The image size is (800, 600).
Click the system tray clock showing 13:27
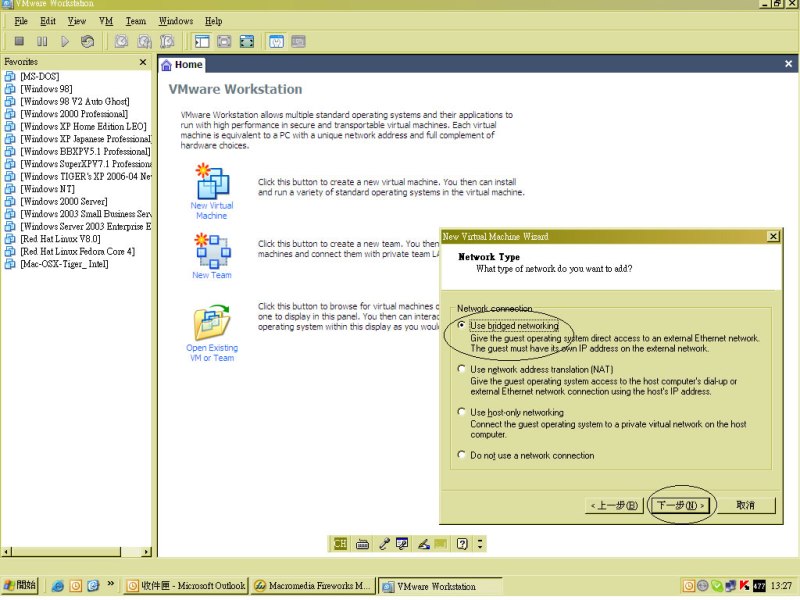[x=781, y=586]
